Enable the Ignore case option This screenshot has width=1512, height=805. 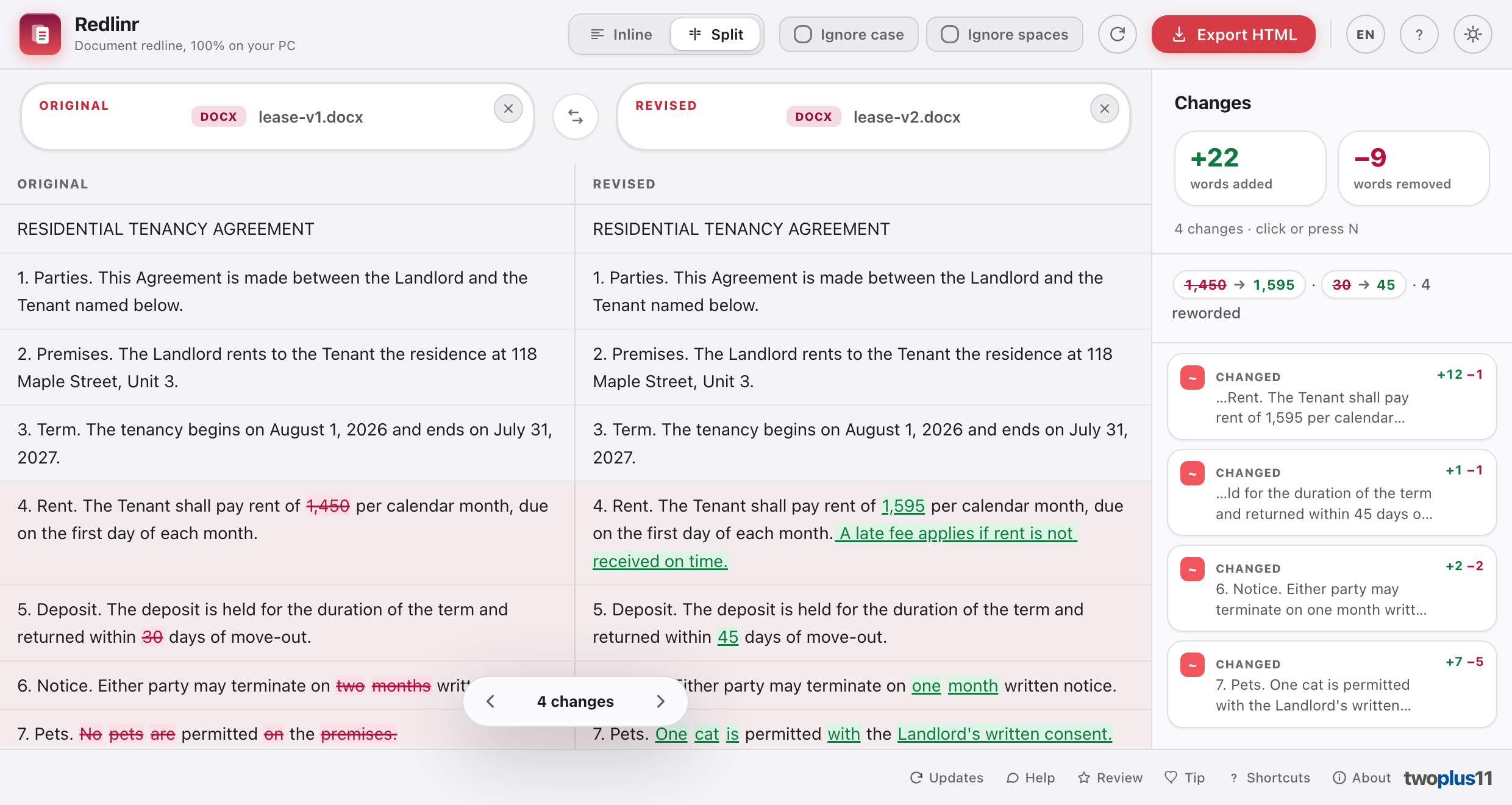849,34
